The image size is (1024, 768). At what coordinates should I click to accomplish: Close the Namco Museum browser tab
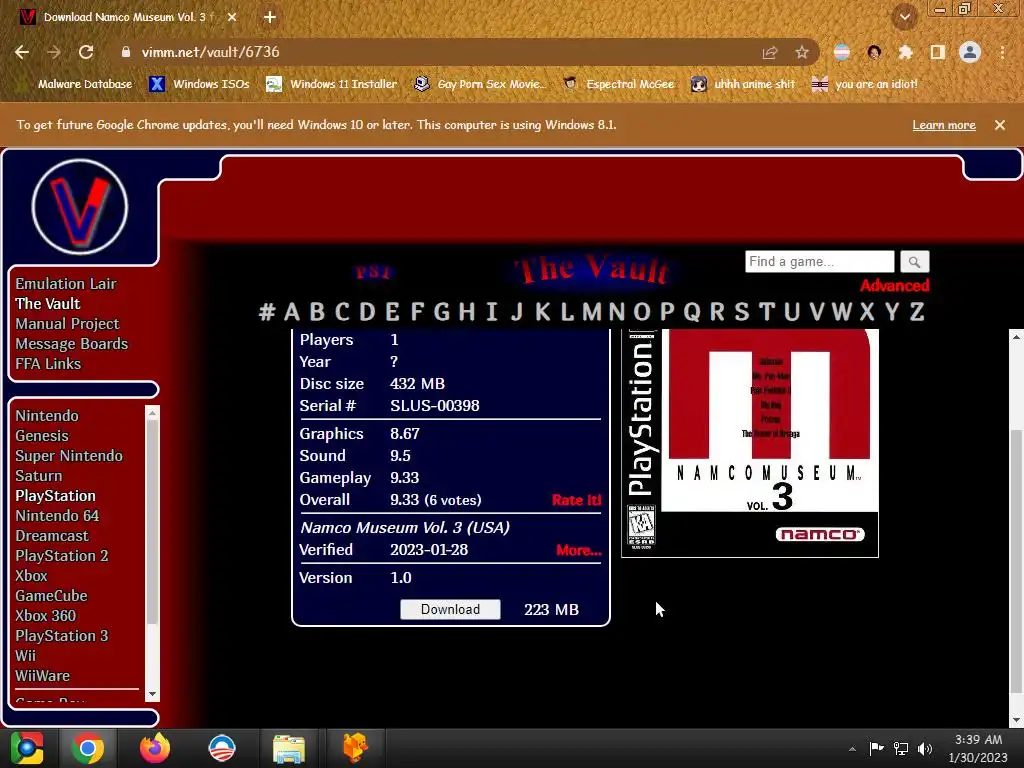click(x=232, y=17)
